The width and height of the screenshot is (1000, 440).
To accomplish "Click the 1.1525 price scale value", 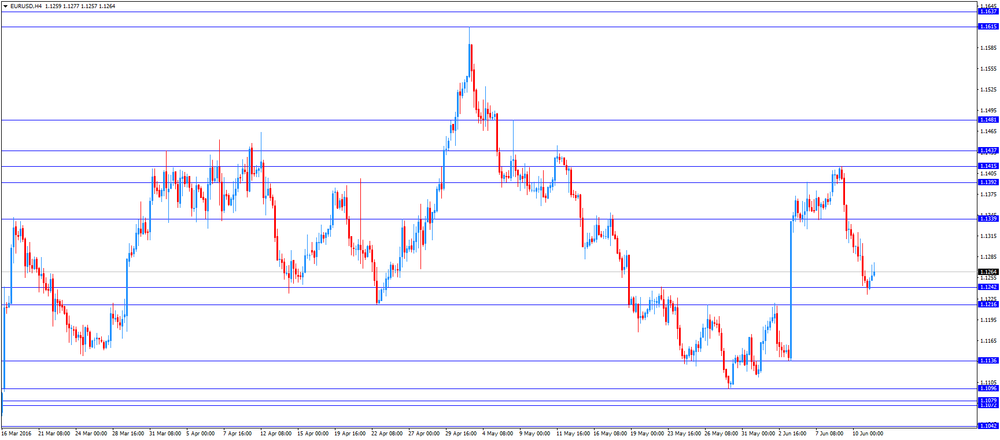I will click(989, 90).
